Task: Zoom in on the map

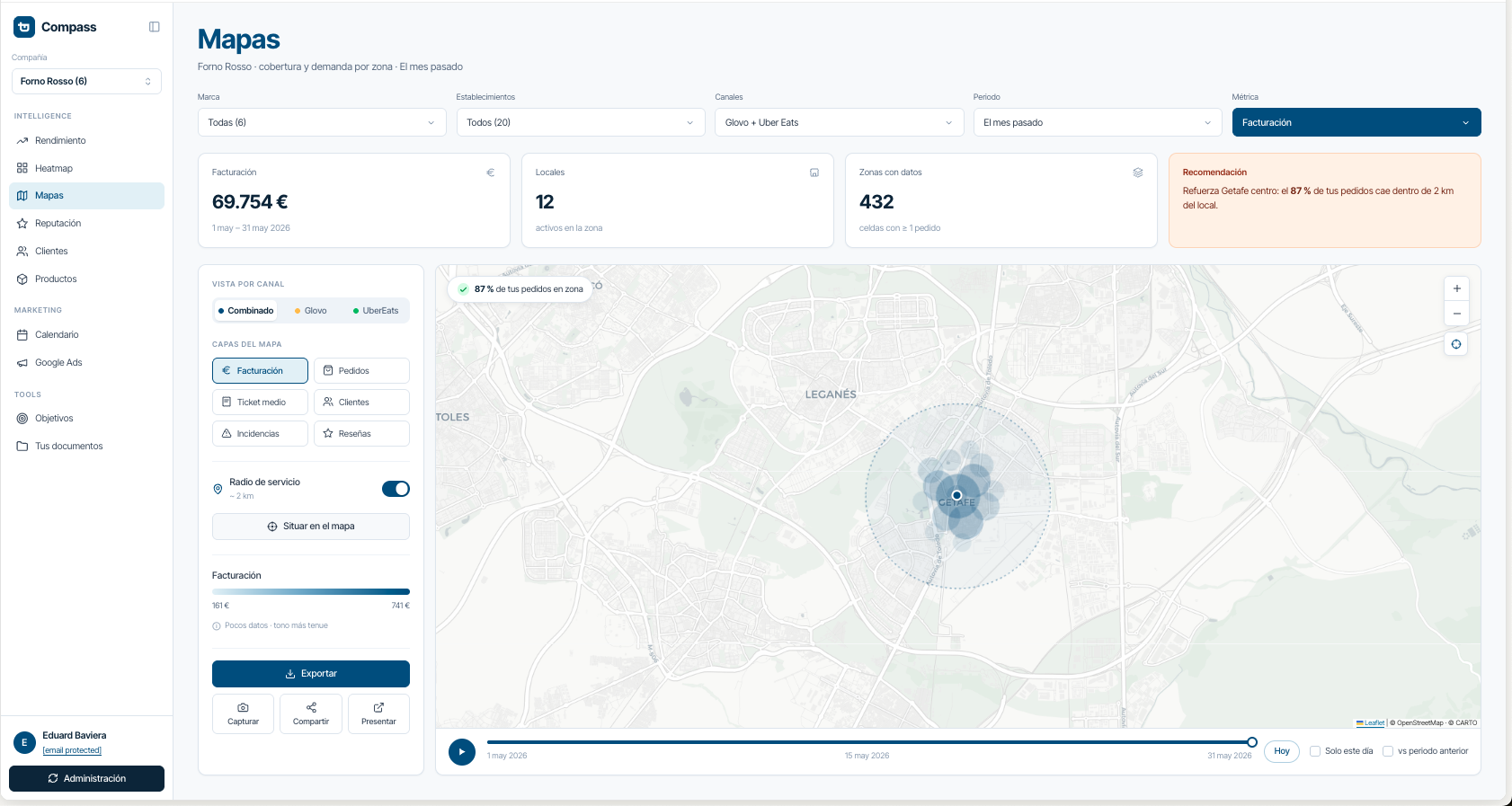Action: [x=1456, y=288]
